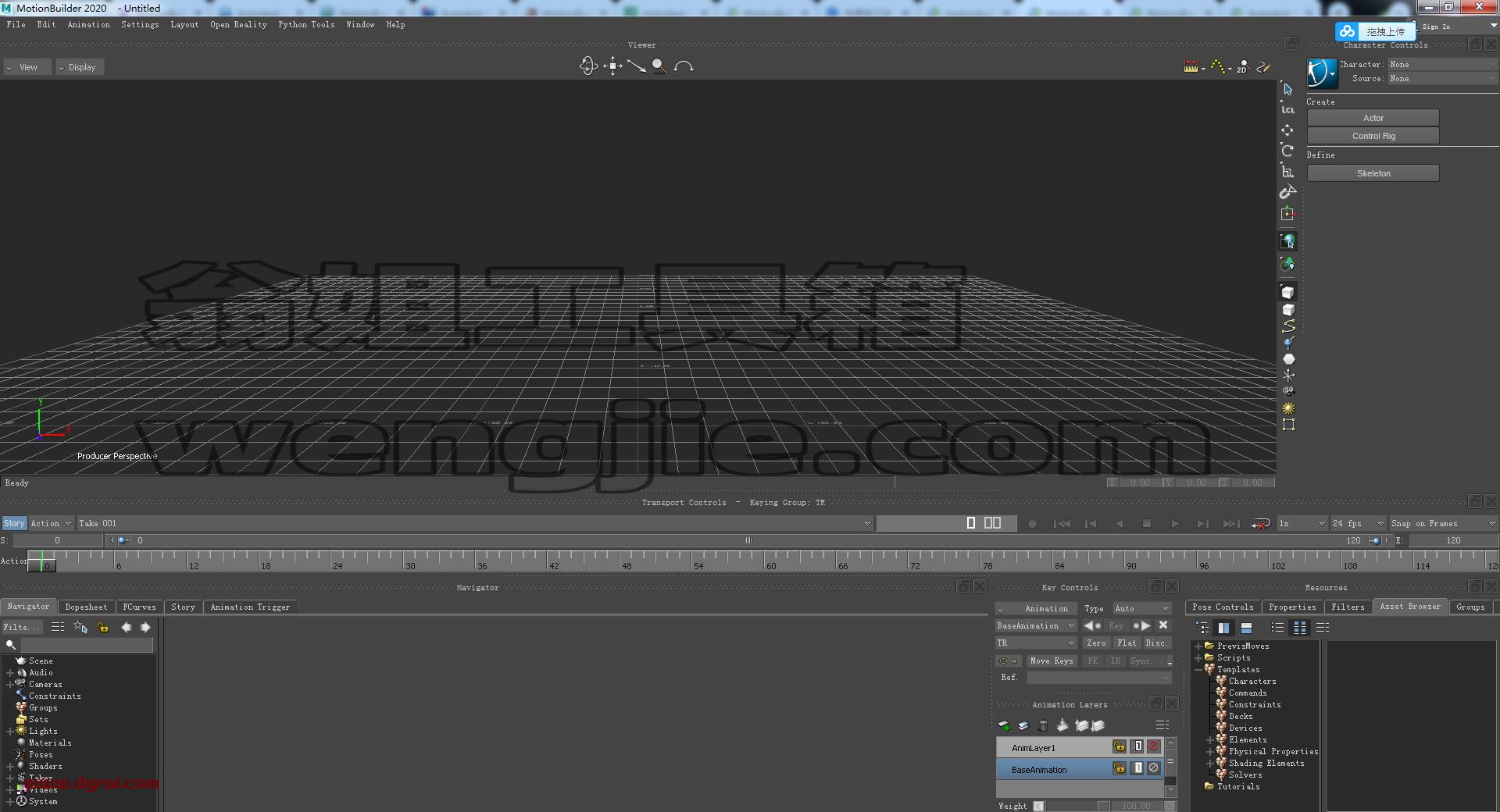
Task: Select the Orbit camera tool in Viewer
Action: click(588, 66)
